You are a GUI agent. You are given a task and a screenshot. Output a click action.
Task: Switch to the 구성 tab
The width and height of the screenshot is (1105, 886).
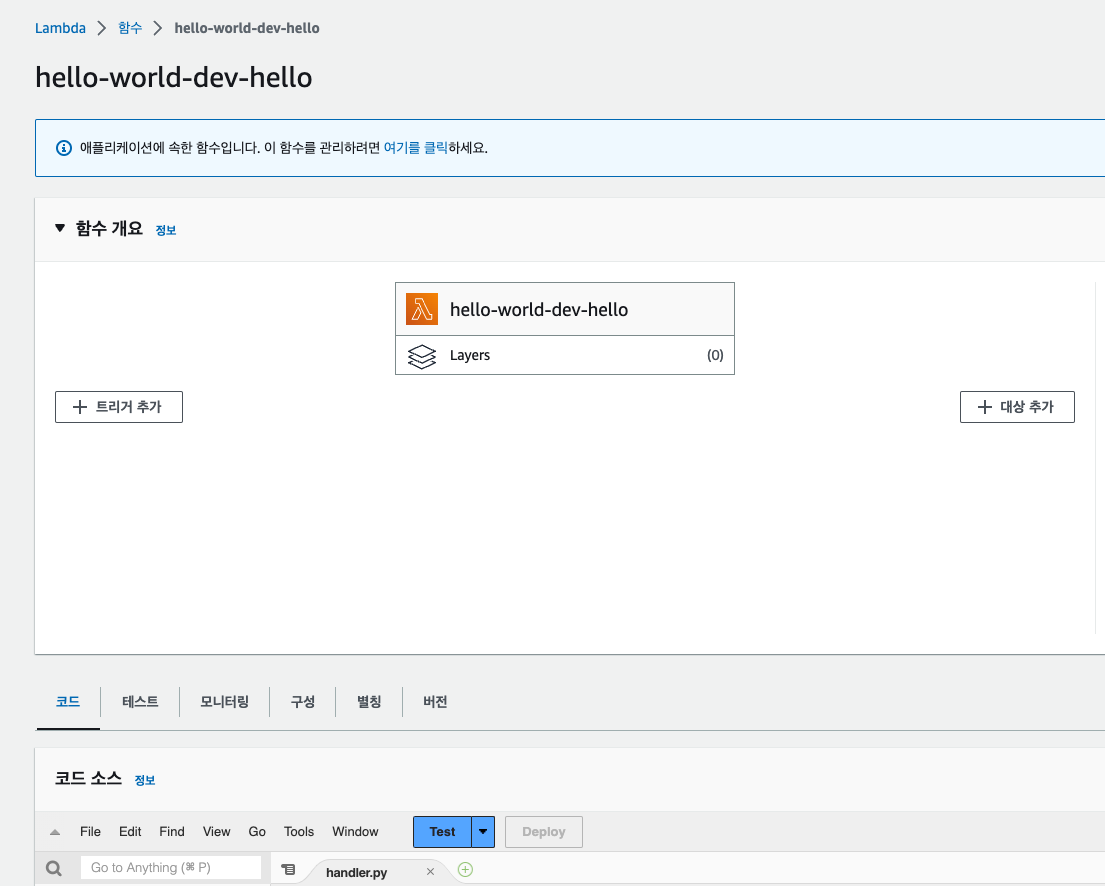click(303, 701)
